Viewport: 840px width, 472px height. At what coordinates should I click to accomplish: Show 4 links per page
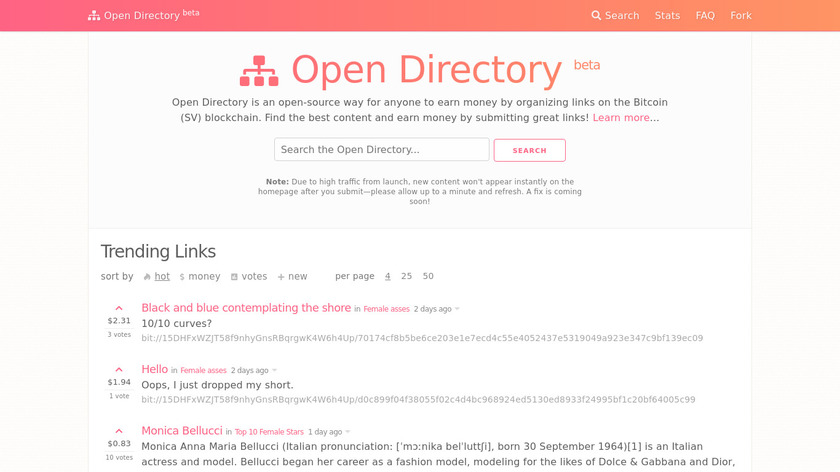tap(387, 276)
